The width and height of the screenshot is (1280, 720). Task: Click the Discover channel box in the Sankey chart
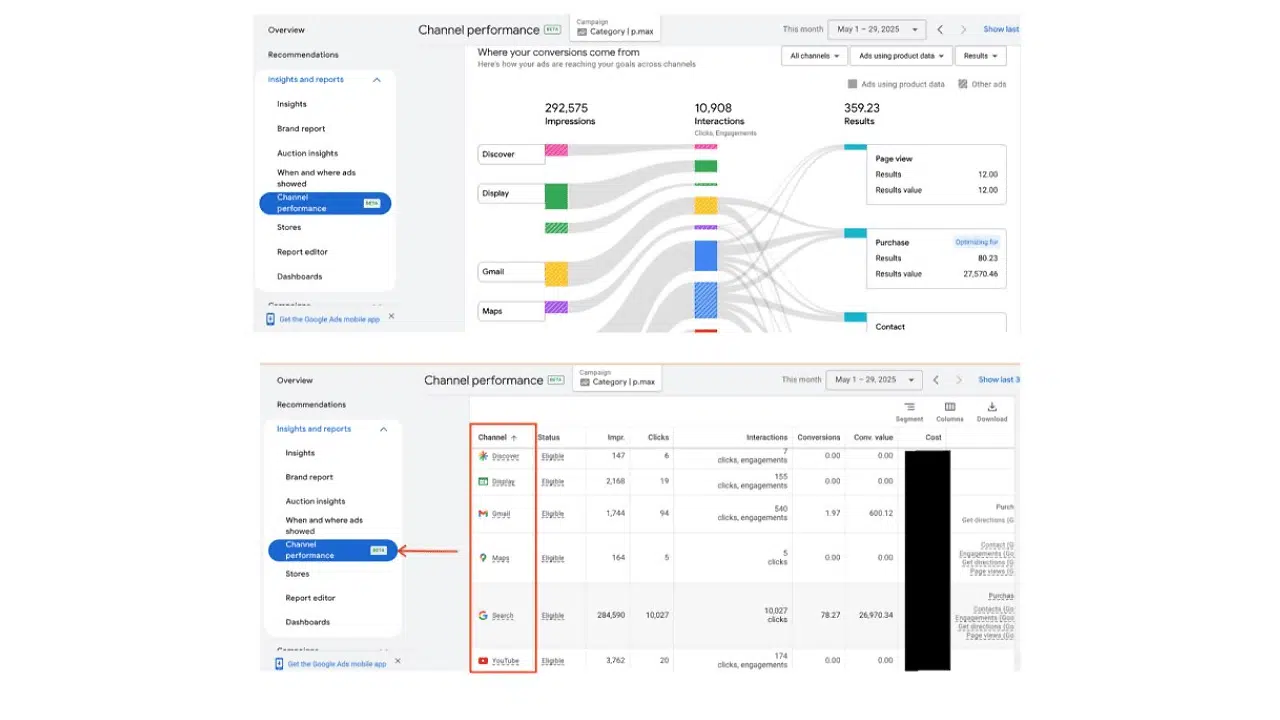[x=511, y=154]
